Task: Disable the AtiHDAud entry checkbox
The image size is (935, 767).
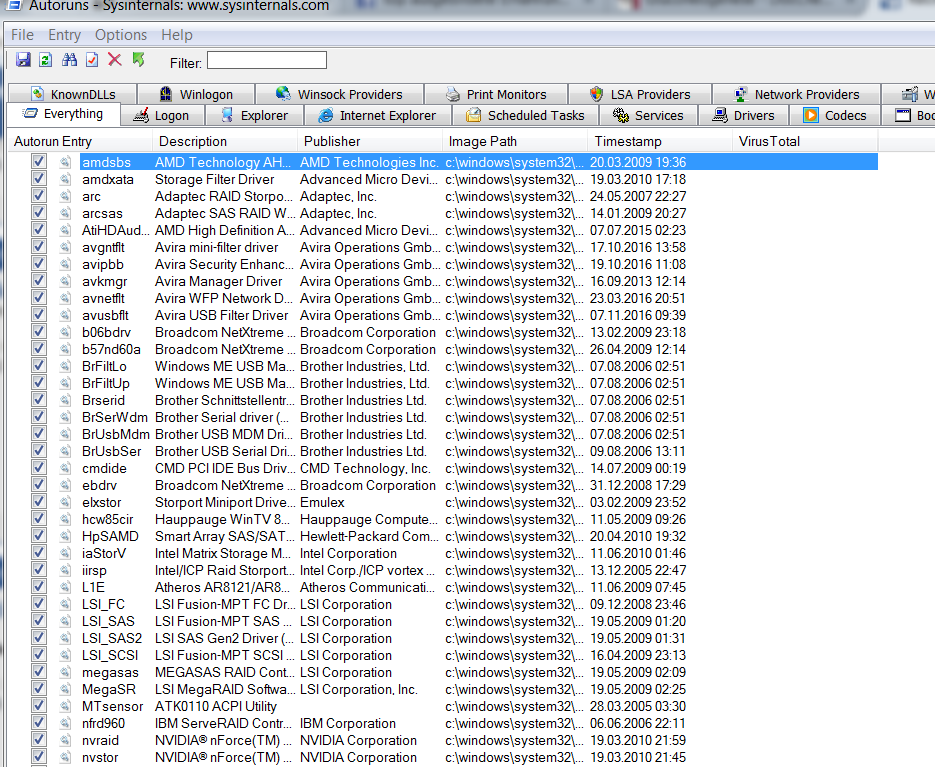Action: coord(39,229)
